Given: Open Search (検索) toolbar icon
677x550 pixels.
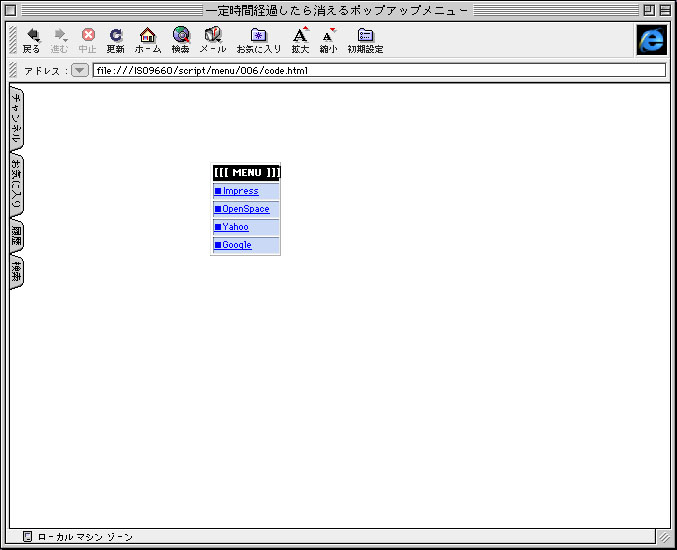Looking at the screenshot, I should [181, 40].
